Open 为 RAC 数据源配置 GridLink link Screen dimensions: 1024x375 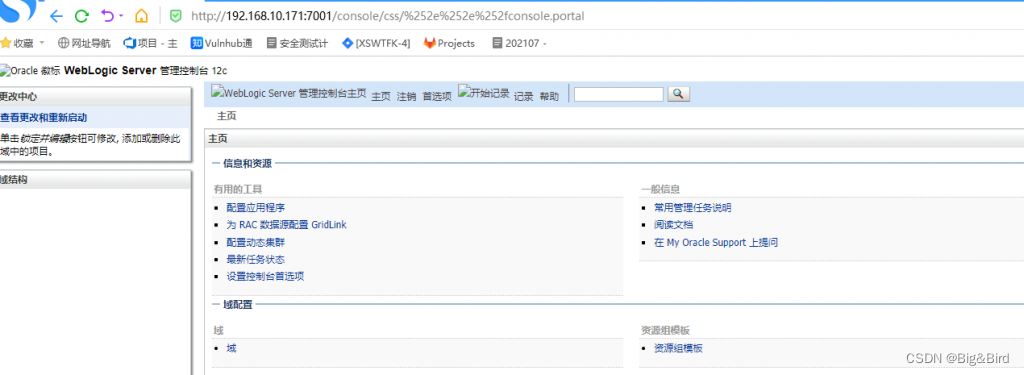286,225
